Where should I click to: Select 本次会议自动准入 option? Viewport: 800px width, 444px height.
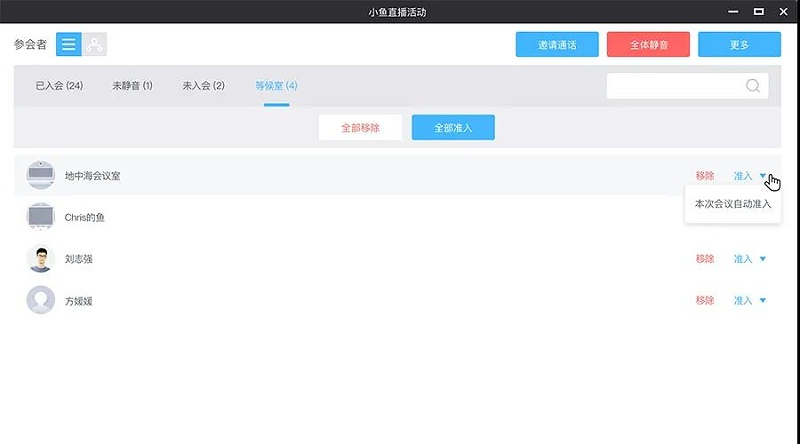(x=733, y=204)
